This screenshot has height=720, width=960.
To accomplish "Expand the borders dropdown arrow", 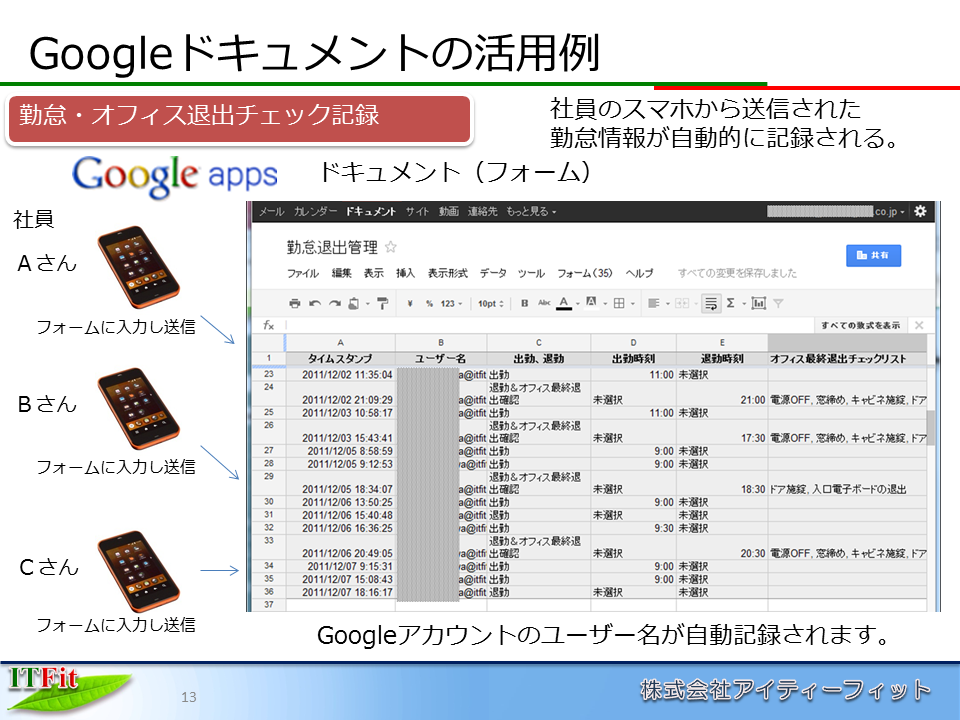I will coord(632,304).
